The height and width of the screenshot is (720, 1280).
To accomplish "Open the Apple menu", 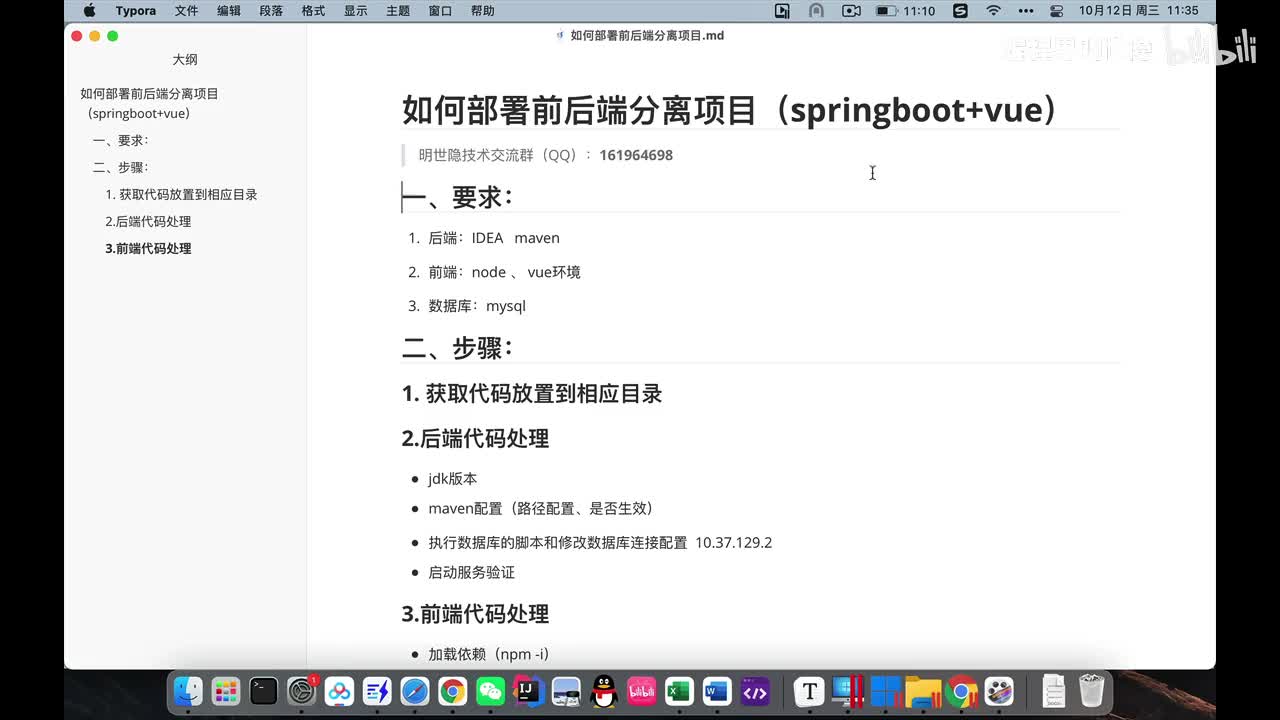I will click(x=89, y=11).
